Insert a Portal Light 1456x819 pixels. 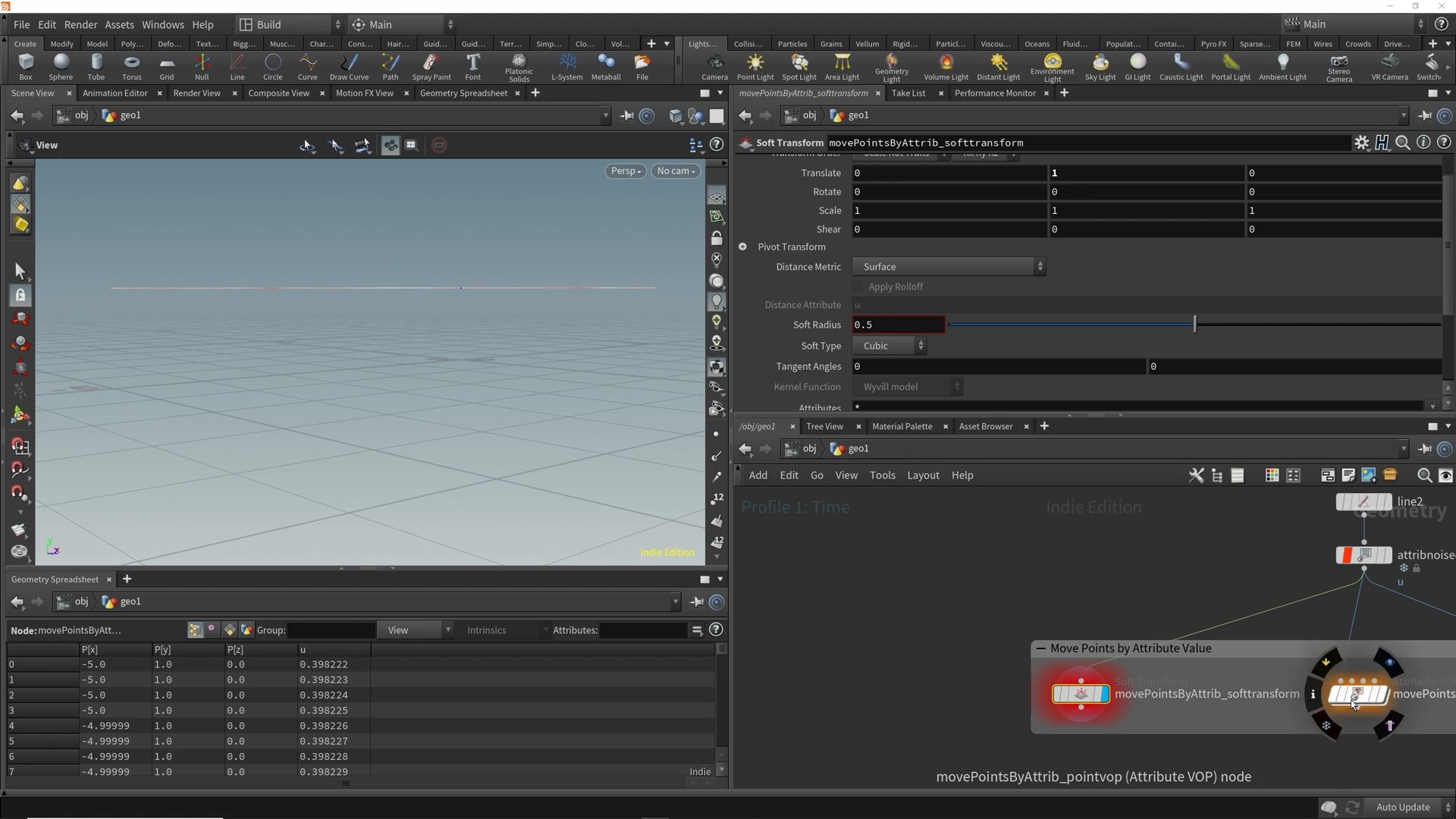coord(1231,67)
